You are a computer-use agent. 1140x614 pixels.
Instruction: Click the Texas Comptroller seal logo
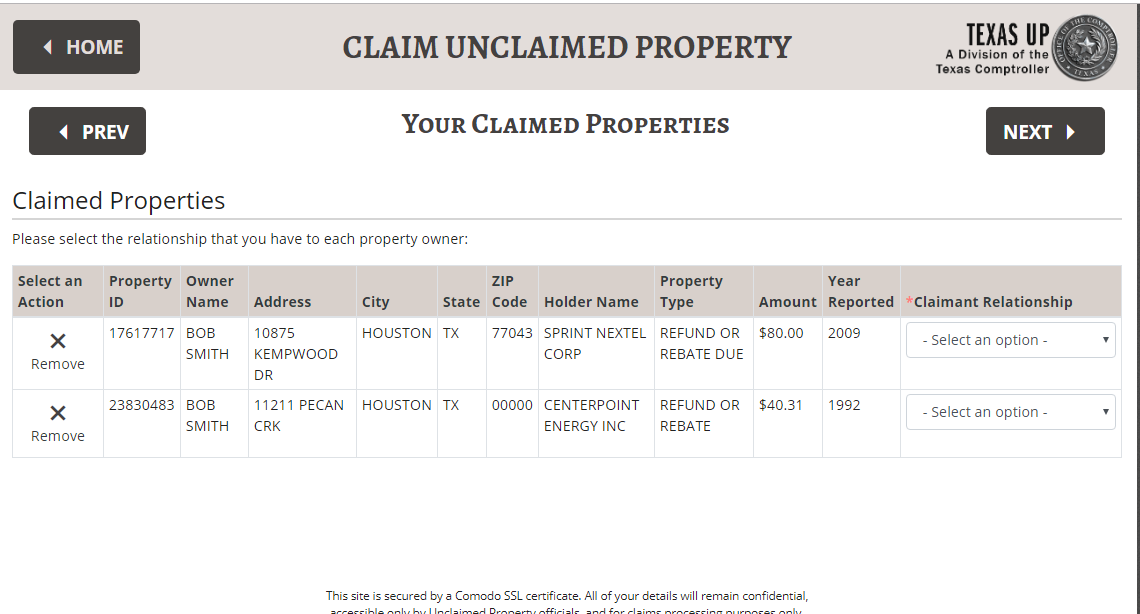(1088, 46)
